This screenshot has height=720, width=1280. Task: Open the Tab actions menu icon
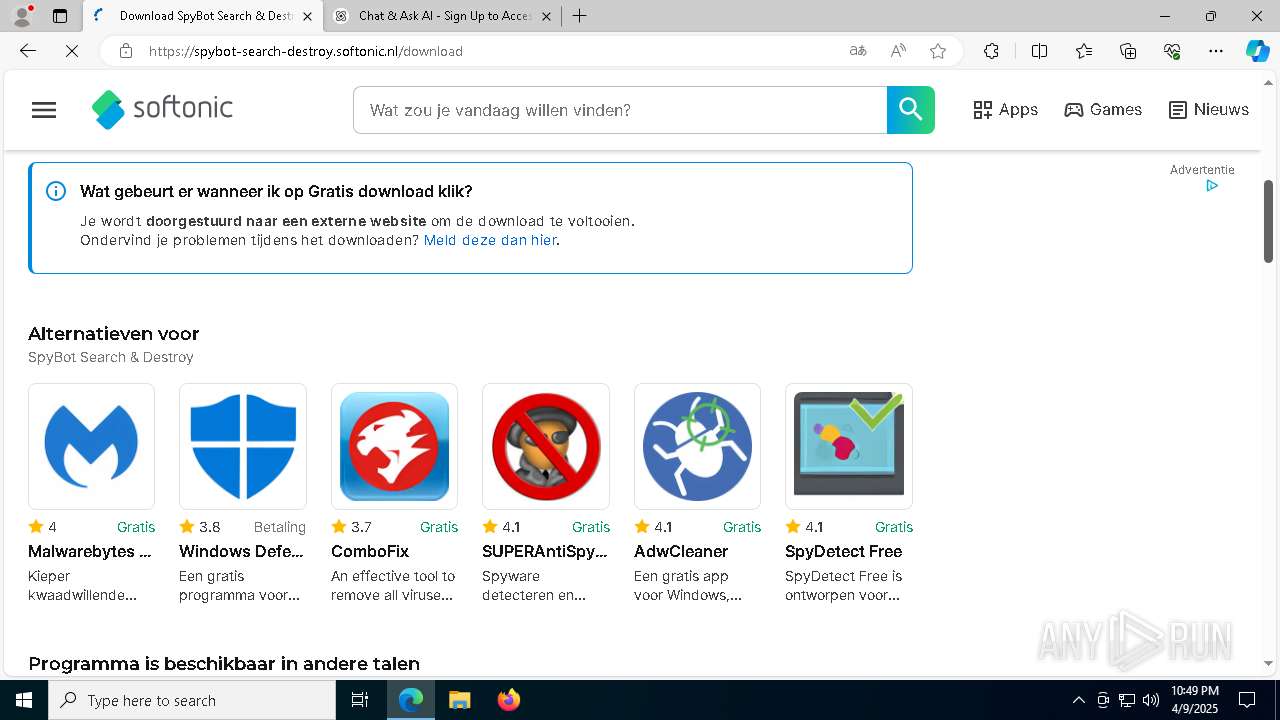point(60,16)
